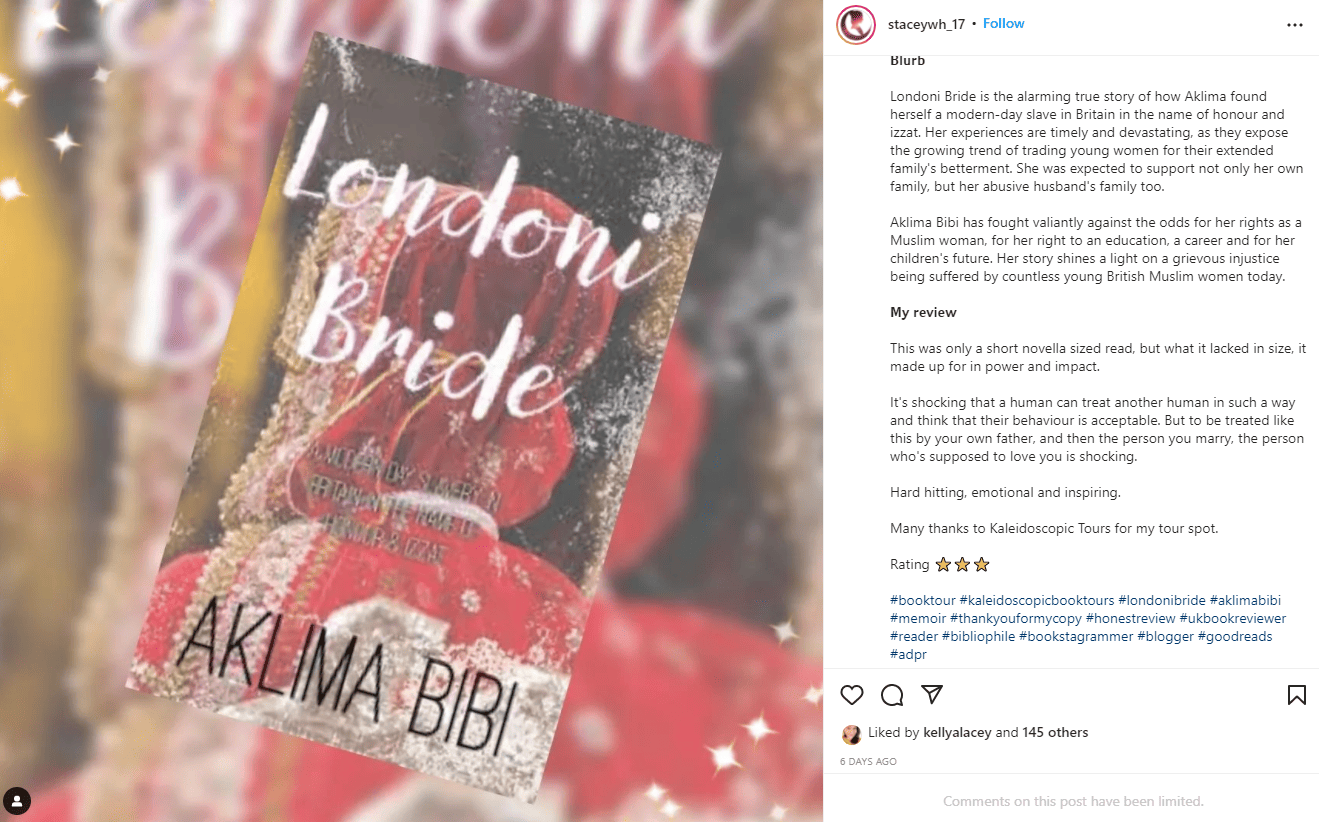Open the three-dot more options menu
1319x822 pixels.
click(x=1295, y=25)
